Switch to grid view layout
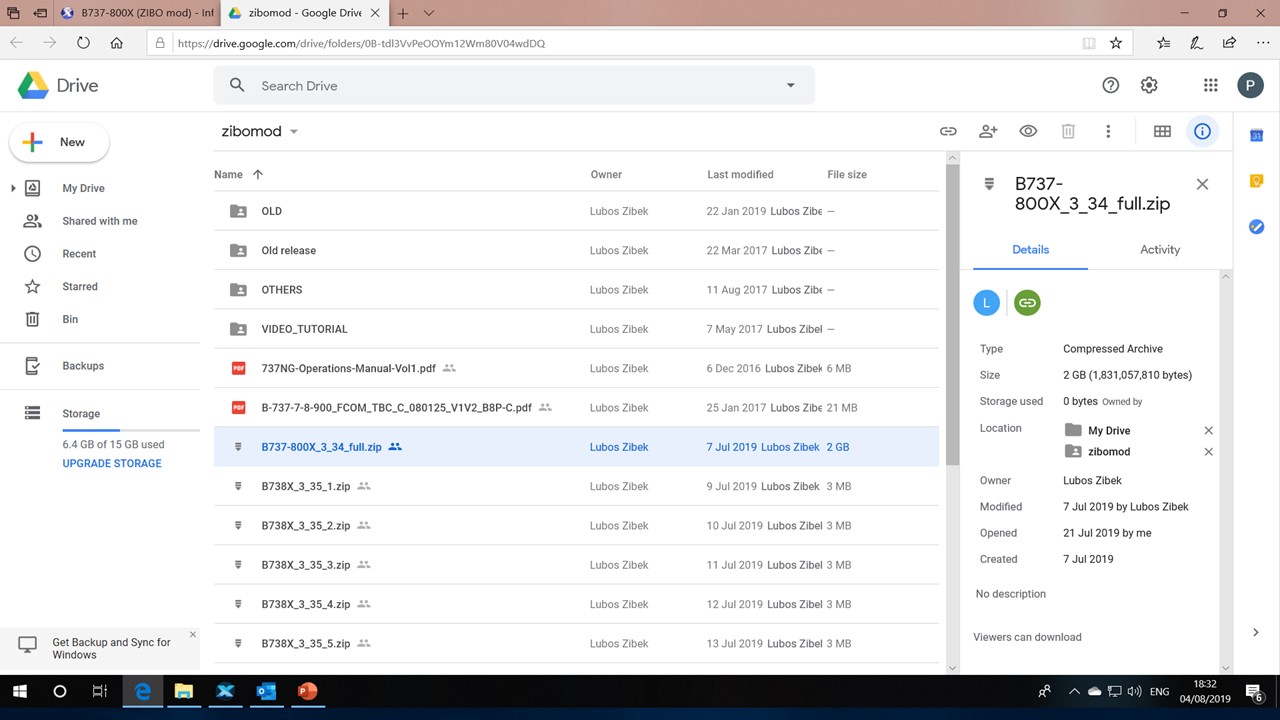This screenshot has width=1280, height=720. point(1162,131)
